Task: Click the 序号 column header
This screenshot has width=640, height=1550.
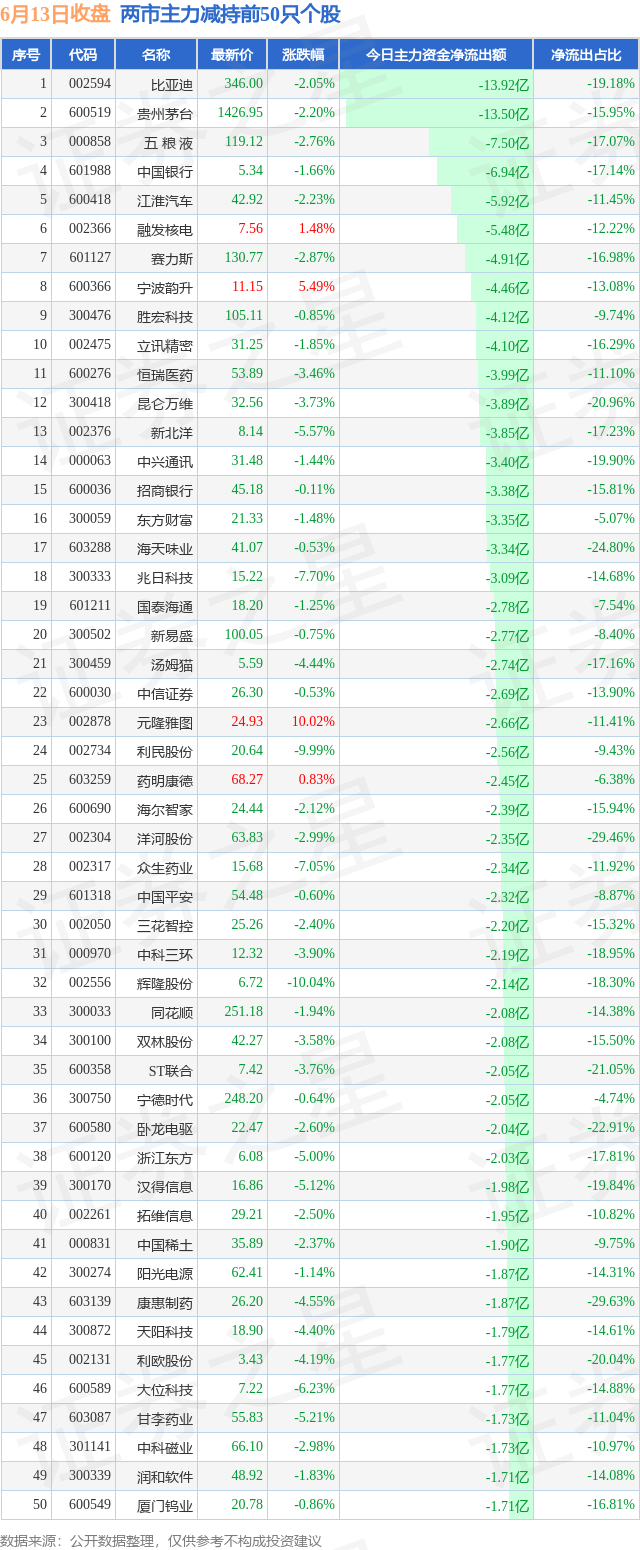Action: pyautogui.click(x=26, y=55)
